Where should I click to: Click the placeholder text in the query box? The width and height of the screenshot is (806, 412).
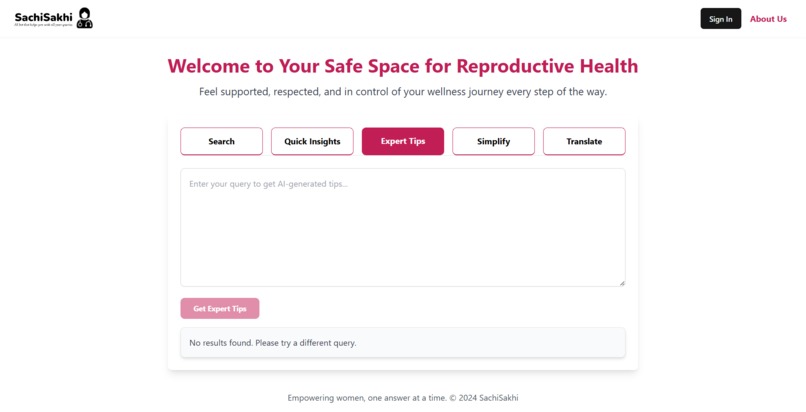(268, 184)
